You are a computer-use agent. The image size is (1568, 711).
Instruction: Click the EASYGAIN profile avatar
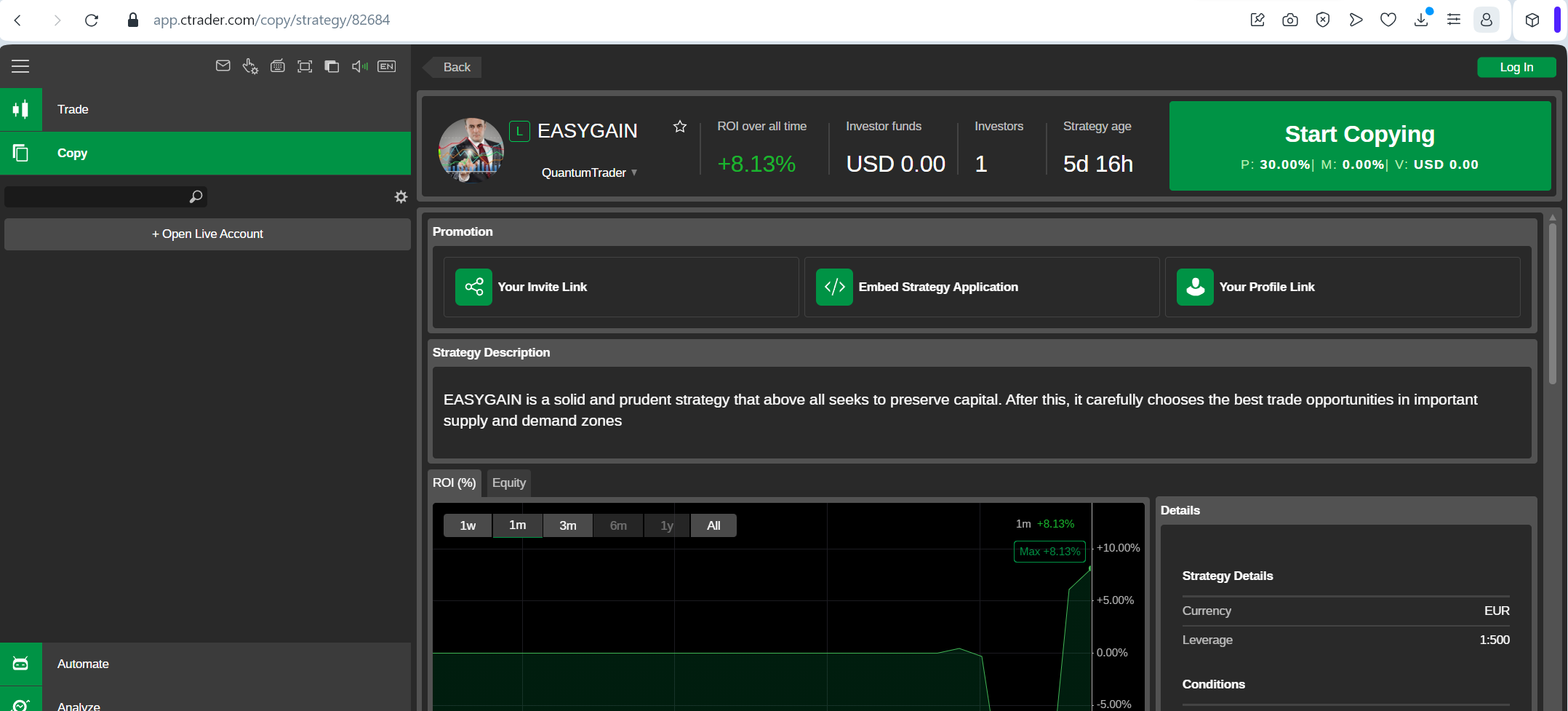click(x=471, y=150)
